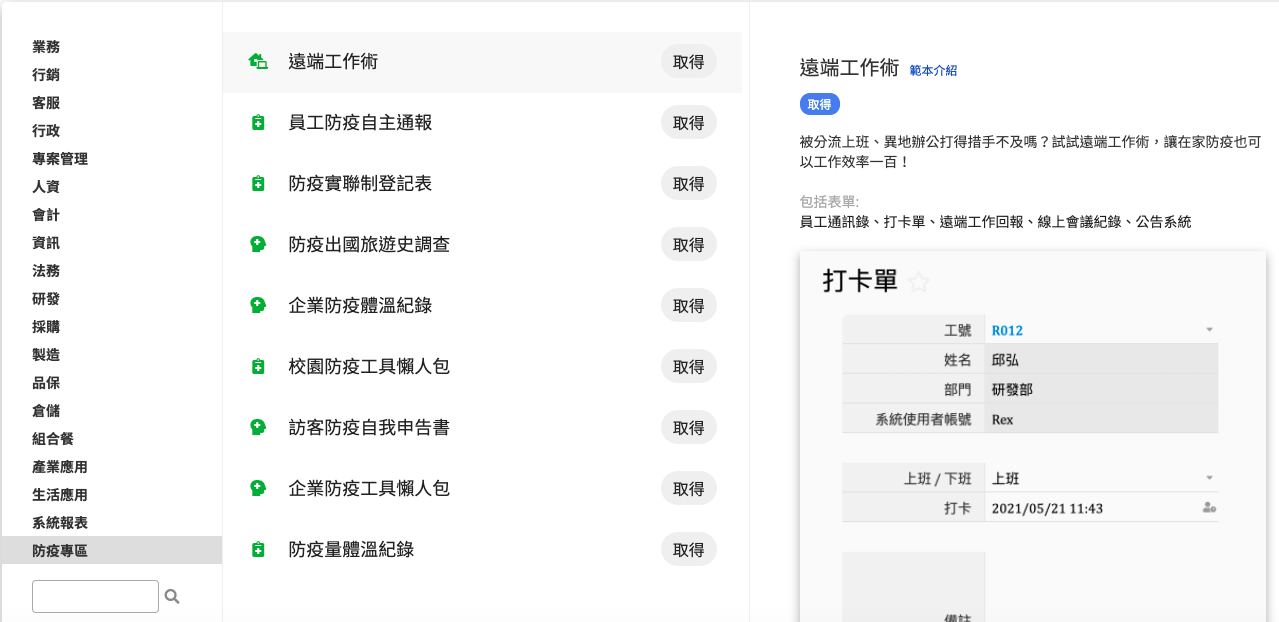Expand the 上班 / 下班 dropdown

1209,479
